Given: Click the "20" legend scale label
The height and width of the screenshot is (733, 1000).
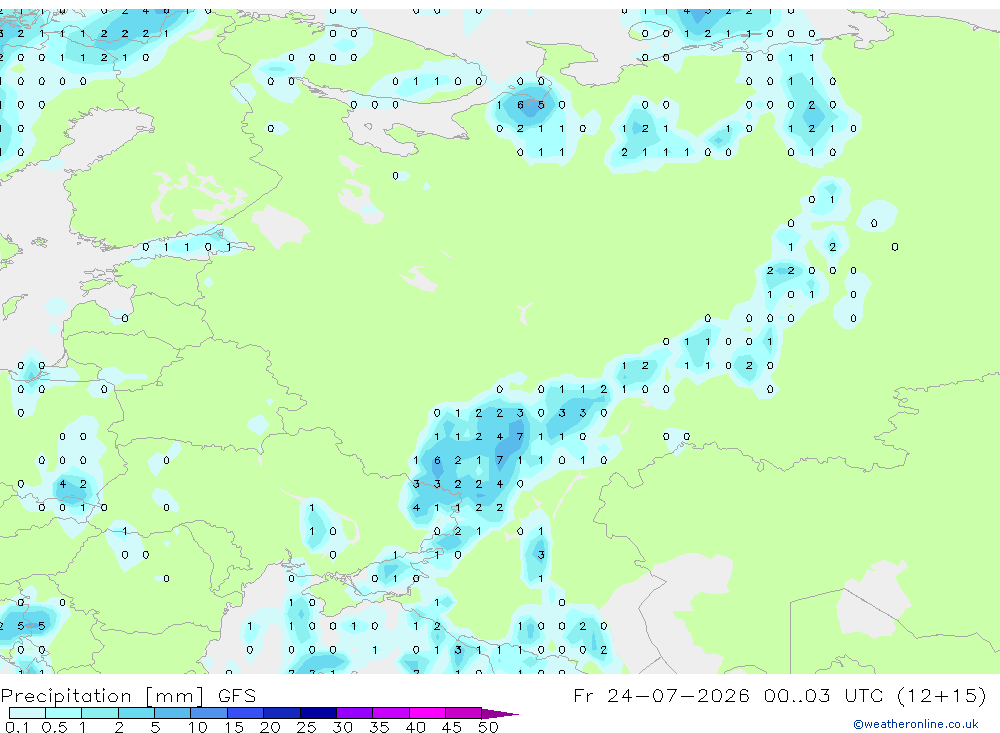Looking at the screenshot, I should tap(270, 727).
